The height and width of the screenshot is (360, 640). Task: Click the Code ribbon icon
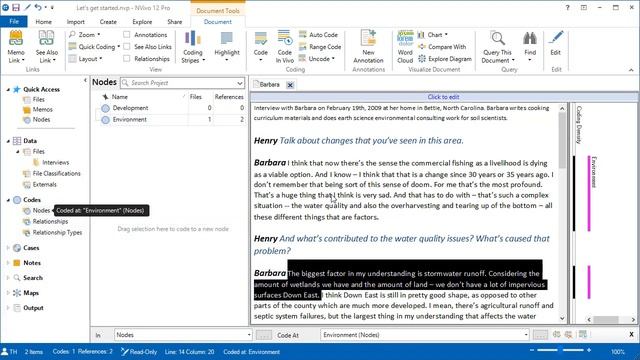point(260,47)
